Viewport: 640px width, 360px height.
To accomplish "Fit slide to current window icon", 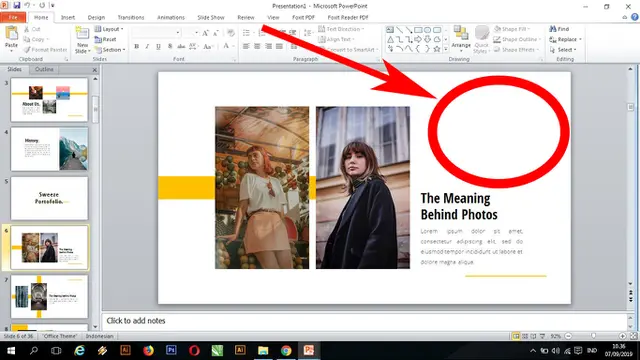I will coord(633,336).
